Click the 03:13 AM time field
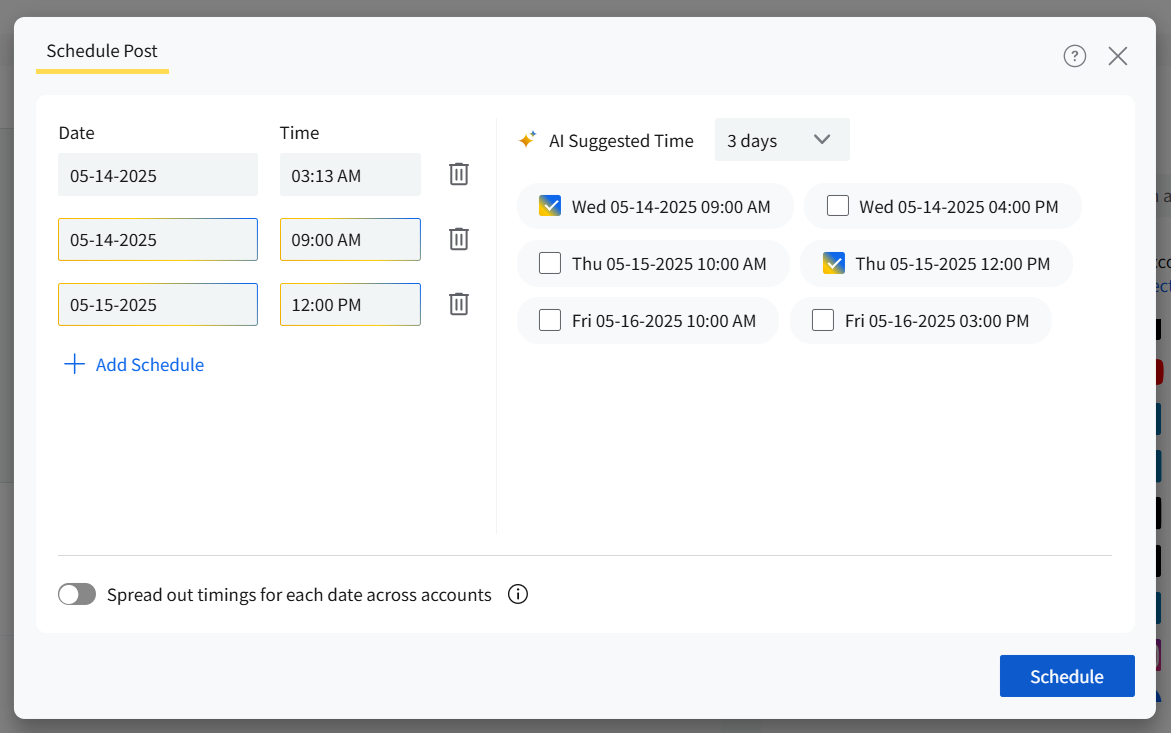Image resolution: width=1171 pixels, height=733 pixels. (349, 175)
